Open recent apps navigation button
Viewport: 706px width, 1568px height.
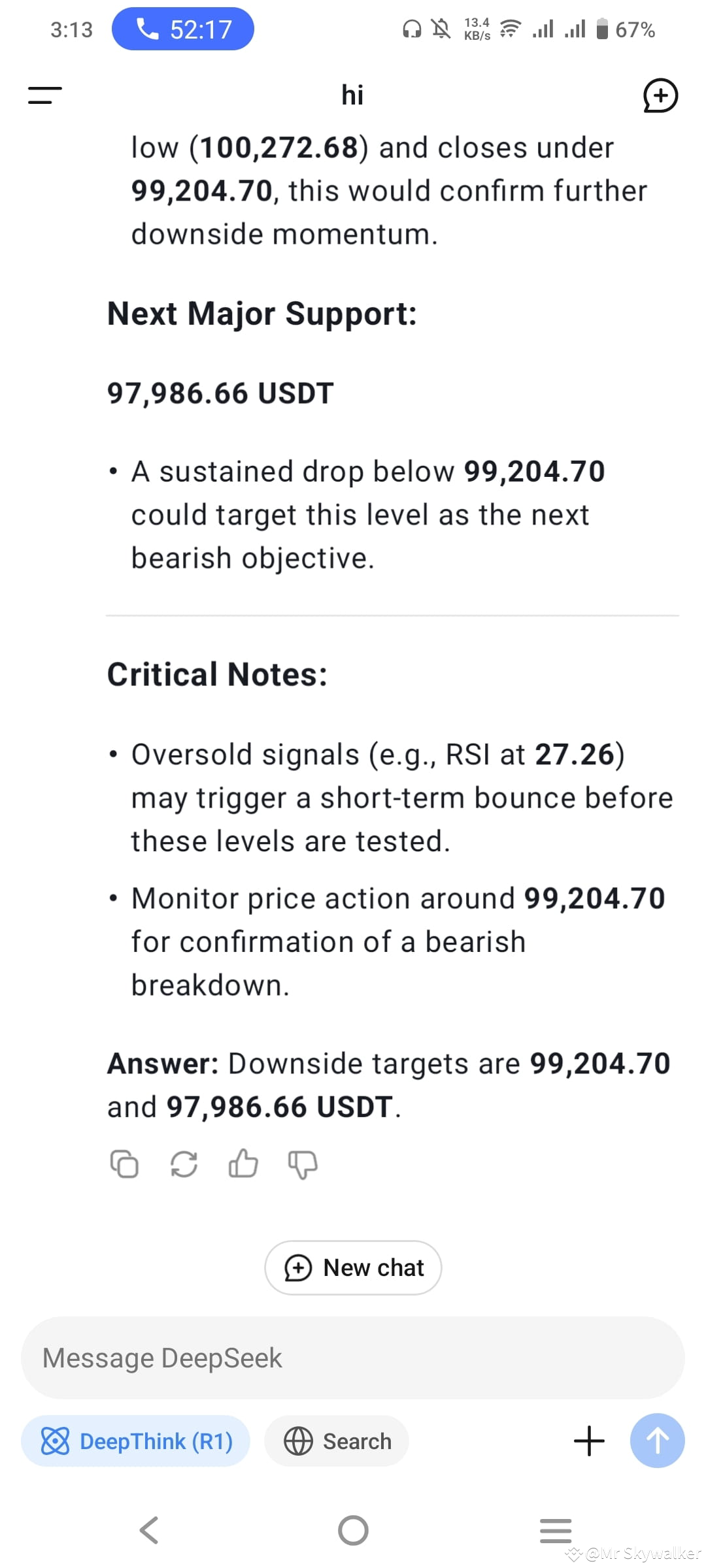click(556, 1530)
